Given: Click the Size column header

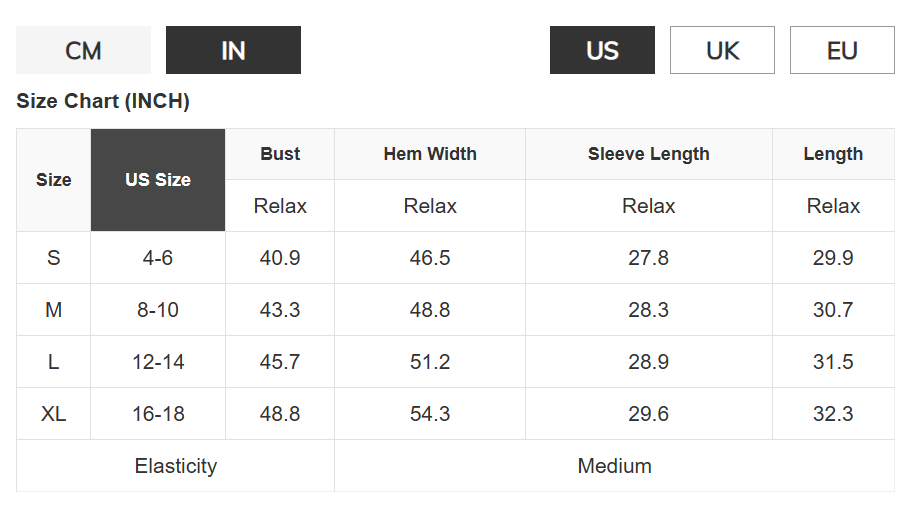Looking at the screenshot, I should click(54, 180).
